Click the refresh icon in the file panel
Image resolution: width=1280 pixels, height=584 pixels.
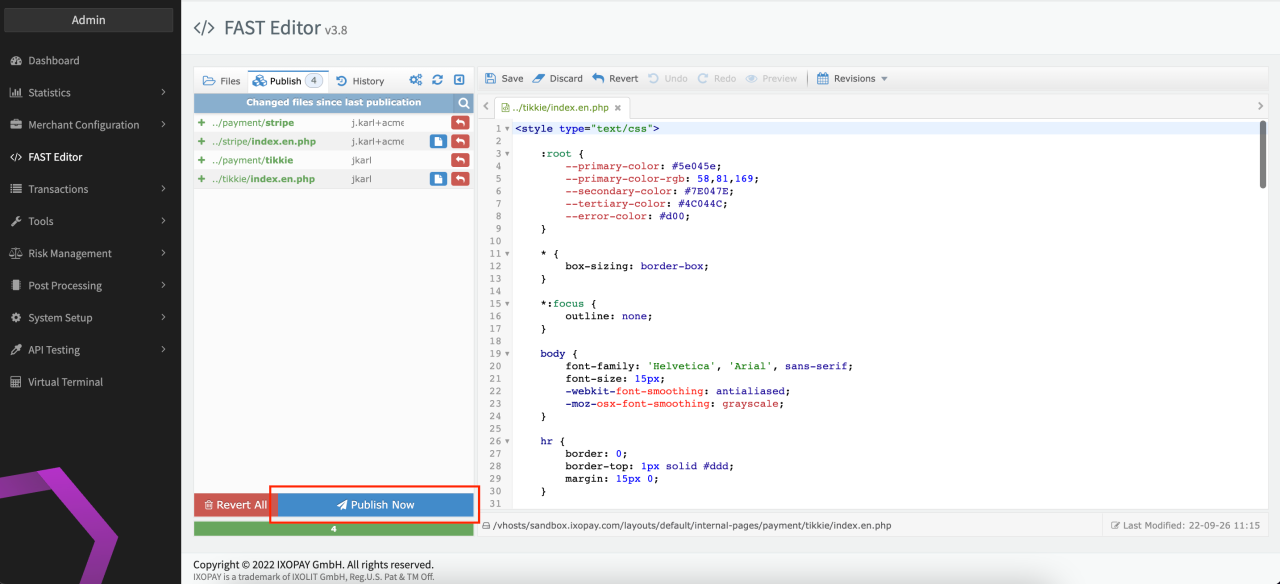pyautogui.click(x=437, y=81)
